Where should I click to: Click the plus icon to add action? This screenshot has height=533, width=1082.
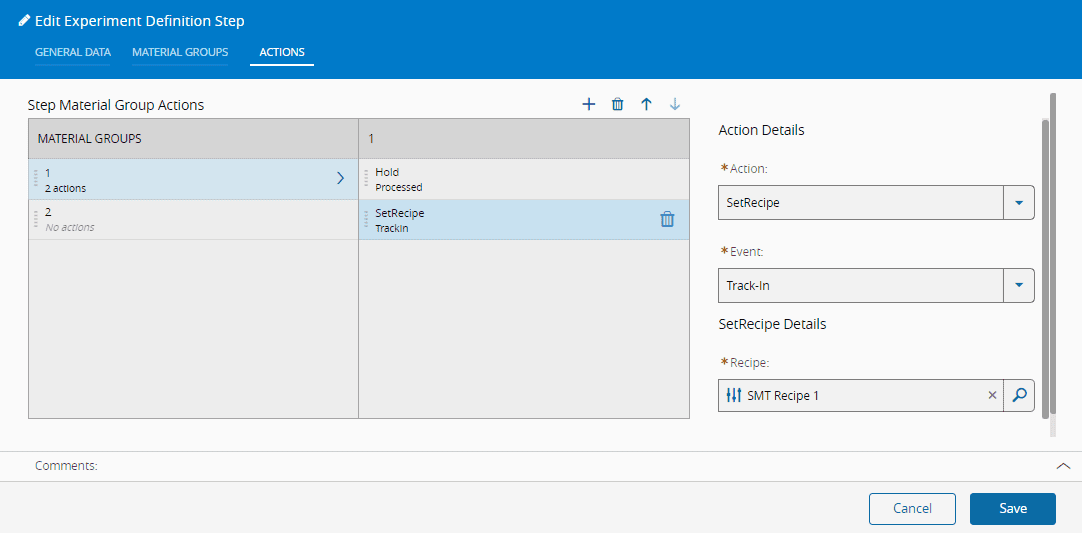(589, 104)
